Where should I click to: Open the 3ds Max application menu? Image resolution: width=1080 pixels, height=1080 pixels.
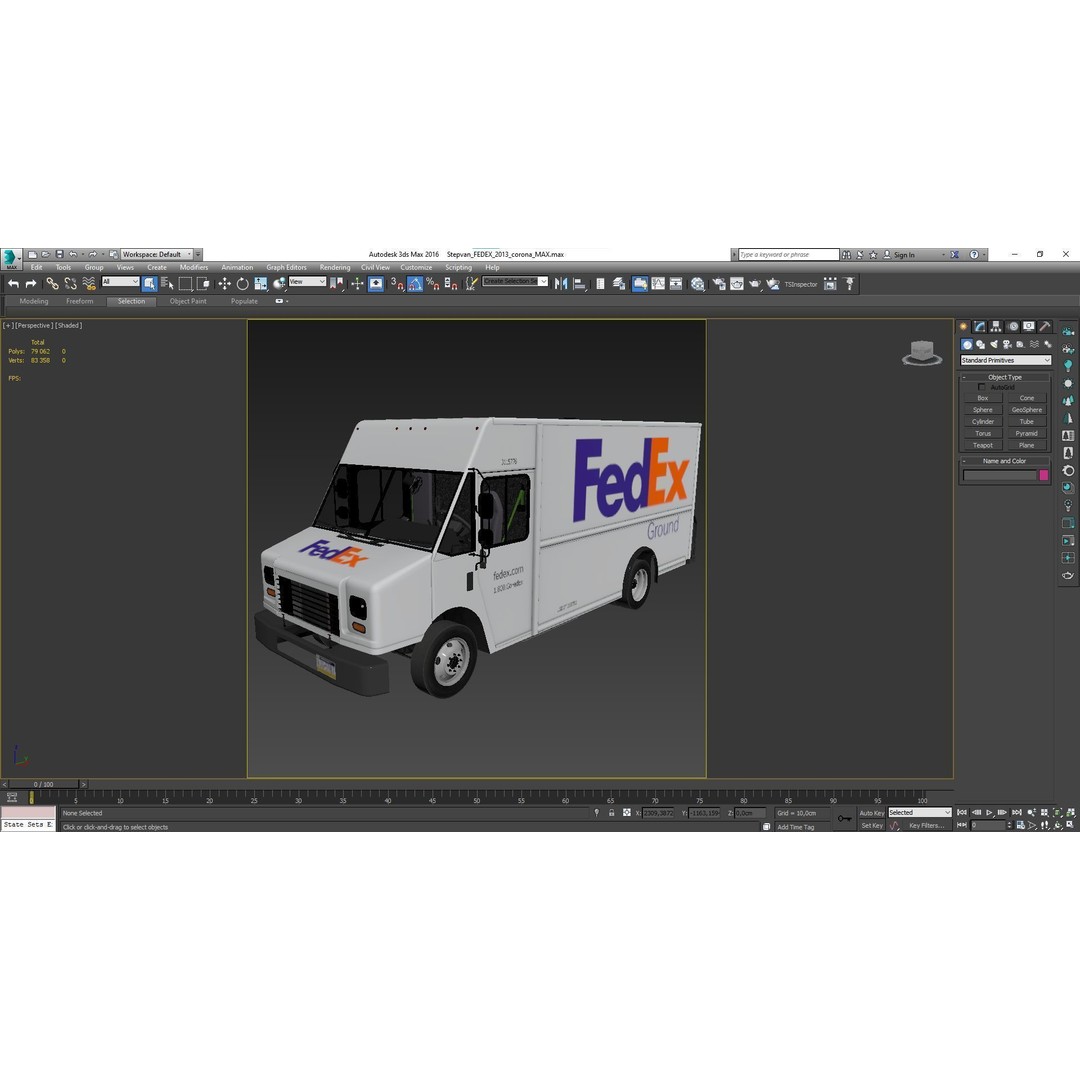[x=10, y=258]
